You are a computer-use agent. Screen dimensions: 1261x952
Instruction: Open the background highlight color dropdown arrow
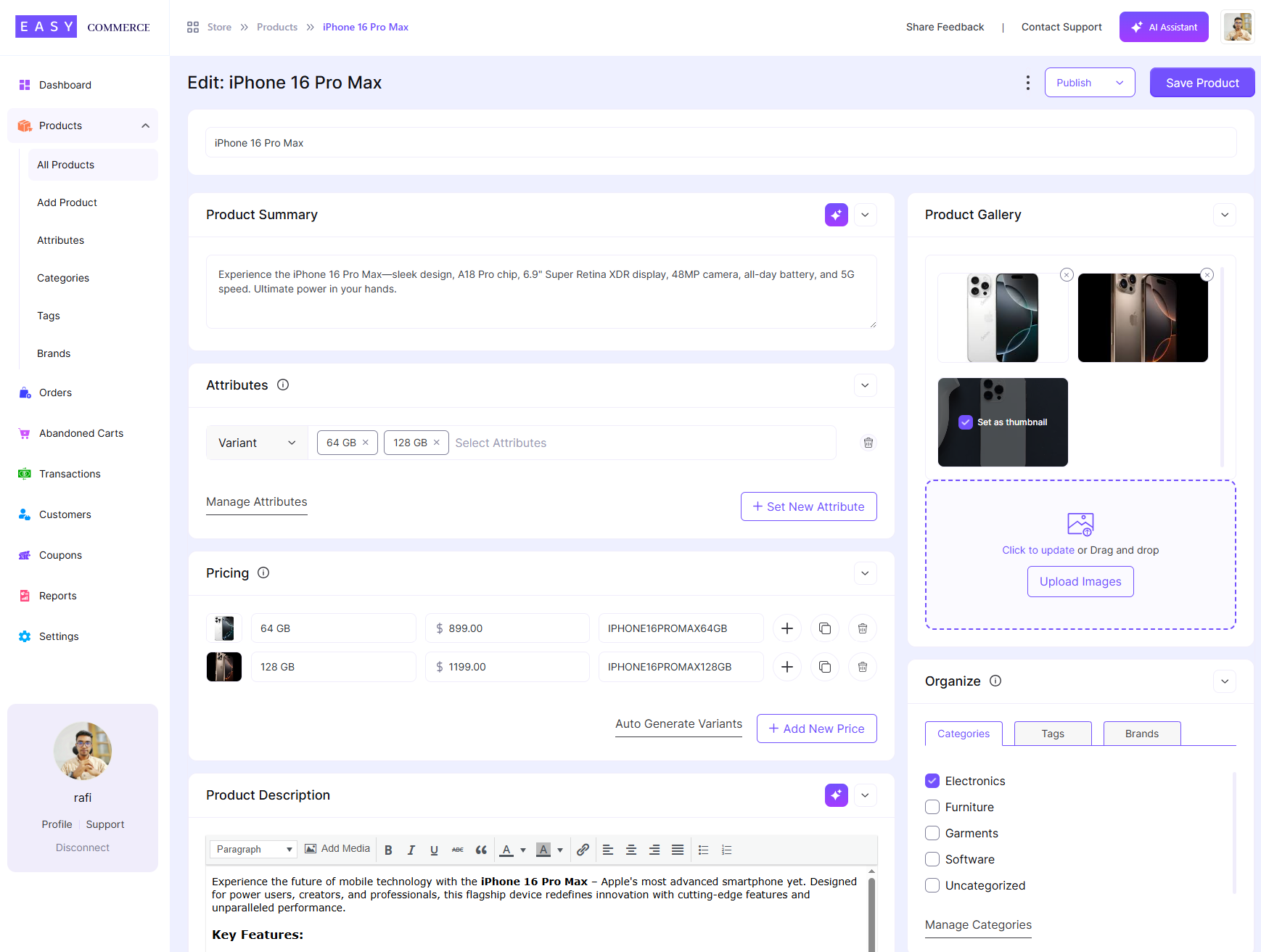(560, 850)
